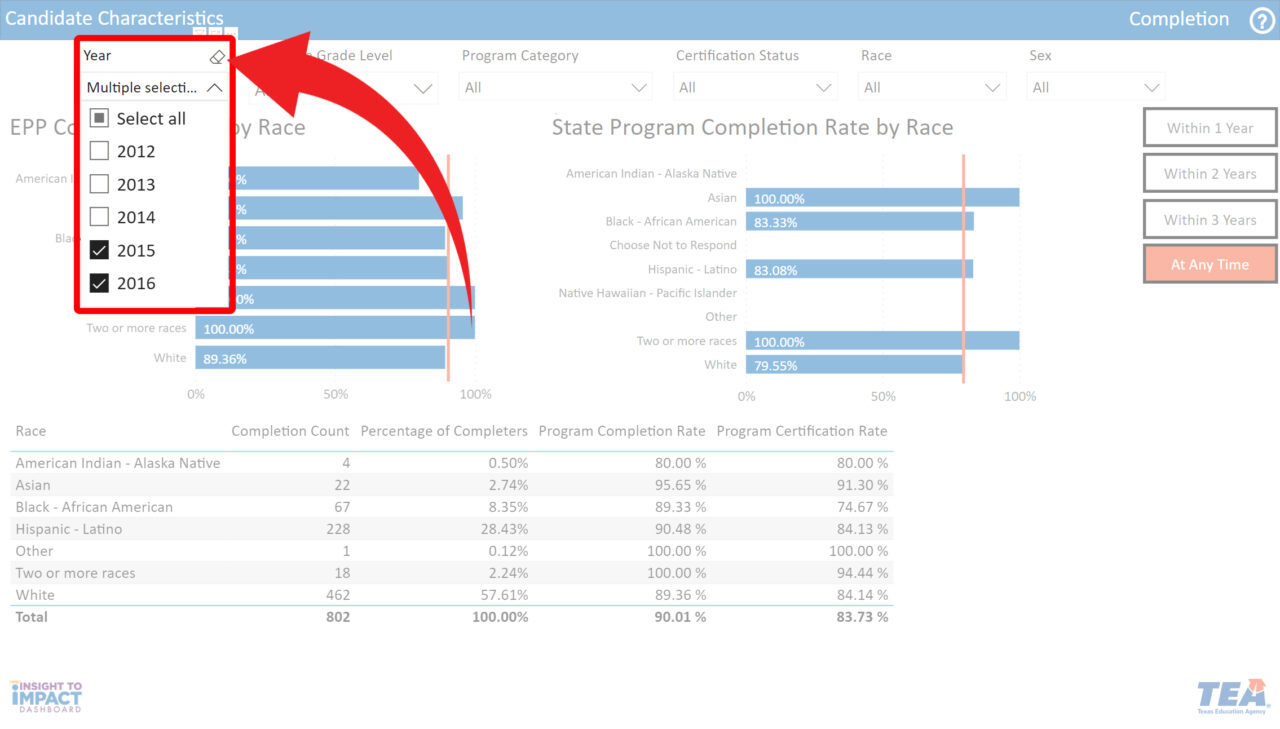
Task: Click the At Any Time button
Action: (1209, 265)
